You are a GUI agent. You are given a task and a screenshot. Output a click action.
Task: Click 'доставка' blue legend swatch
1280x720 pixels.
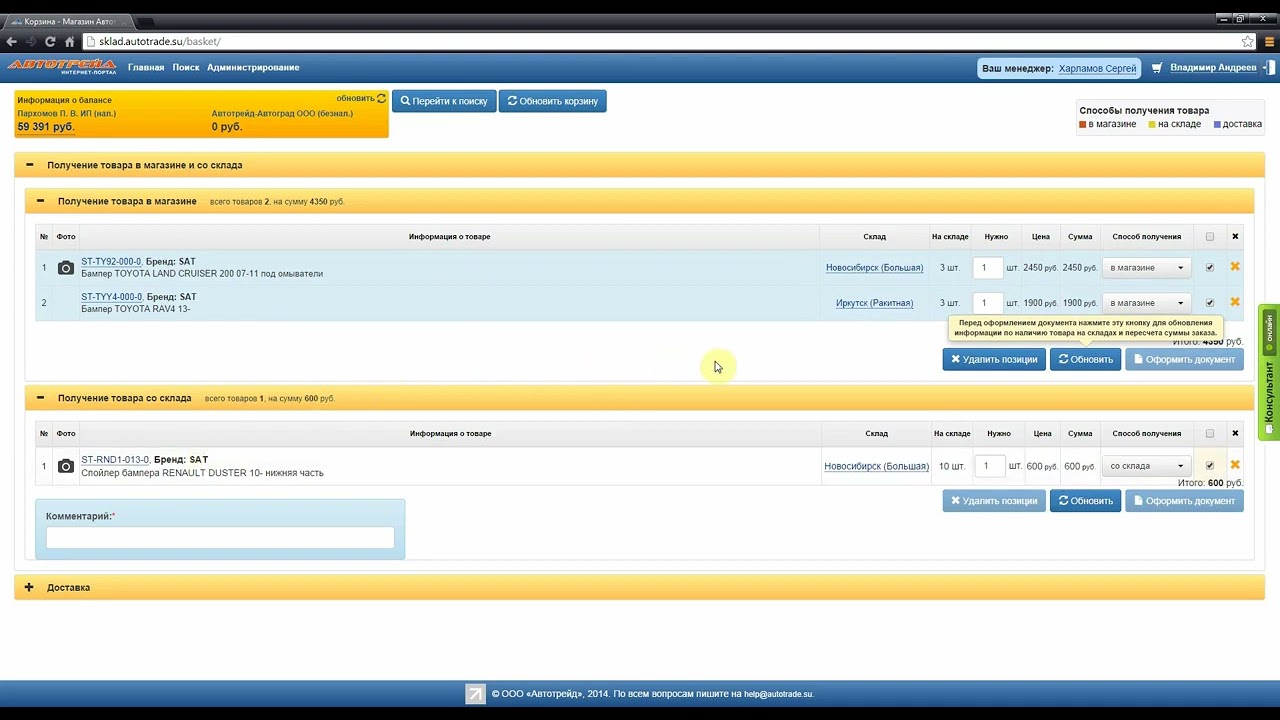(x=1217, y=125)
